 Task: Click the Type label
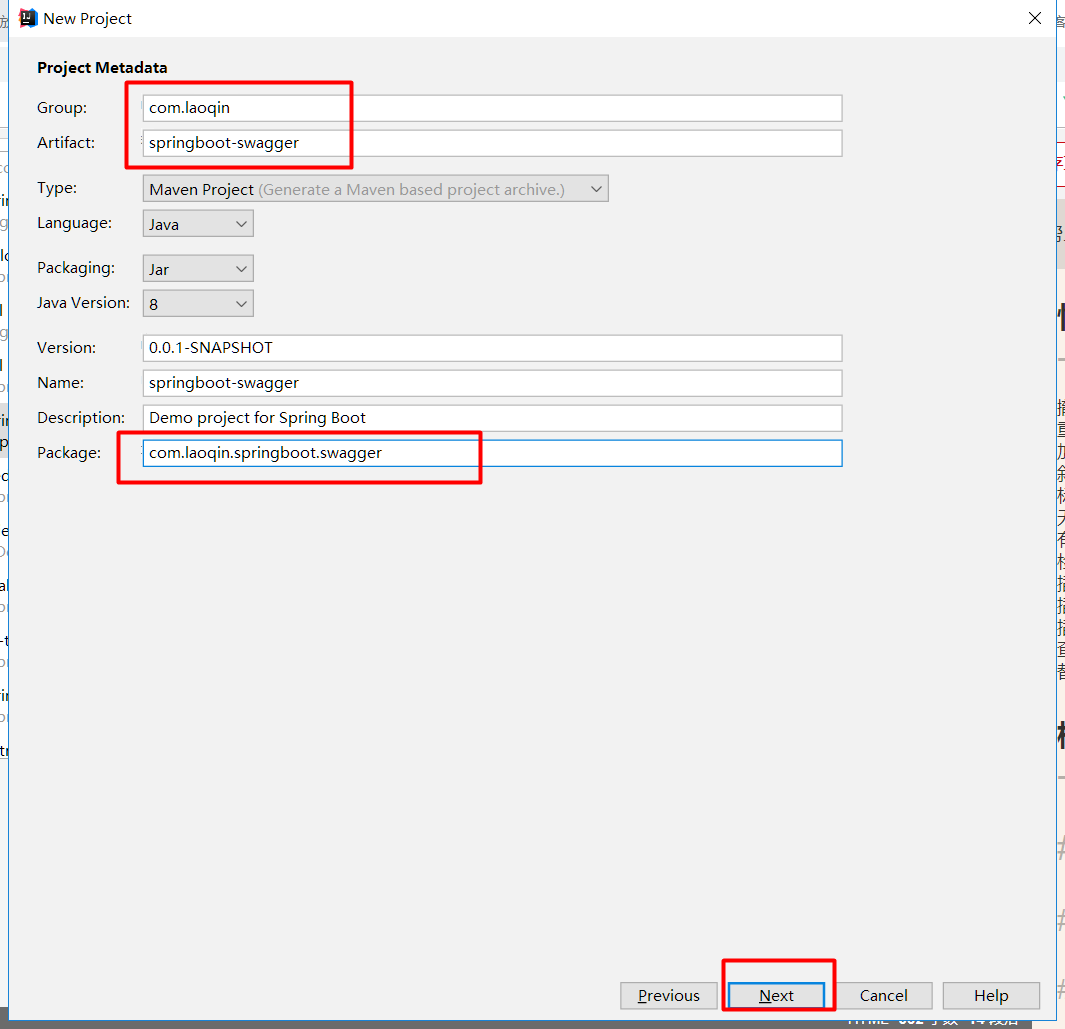[x=56, y=187]
